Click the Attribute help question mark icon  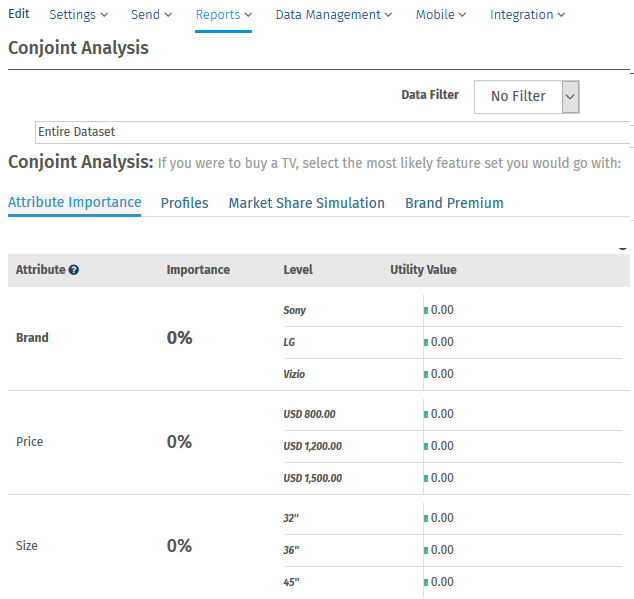pyautogui.click(x=74, y=270)
